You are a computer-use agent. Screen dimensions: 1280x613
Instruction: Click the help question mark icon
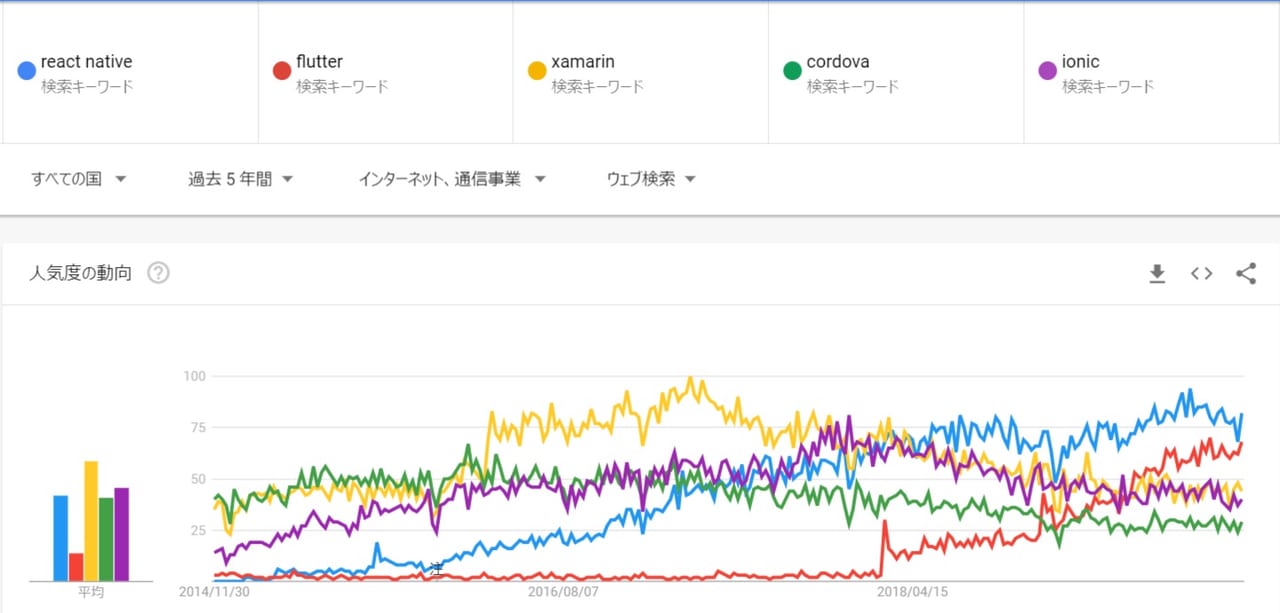pos(158,273)
